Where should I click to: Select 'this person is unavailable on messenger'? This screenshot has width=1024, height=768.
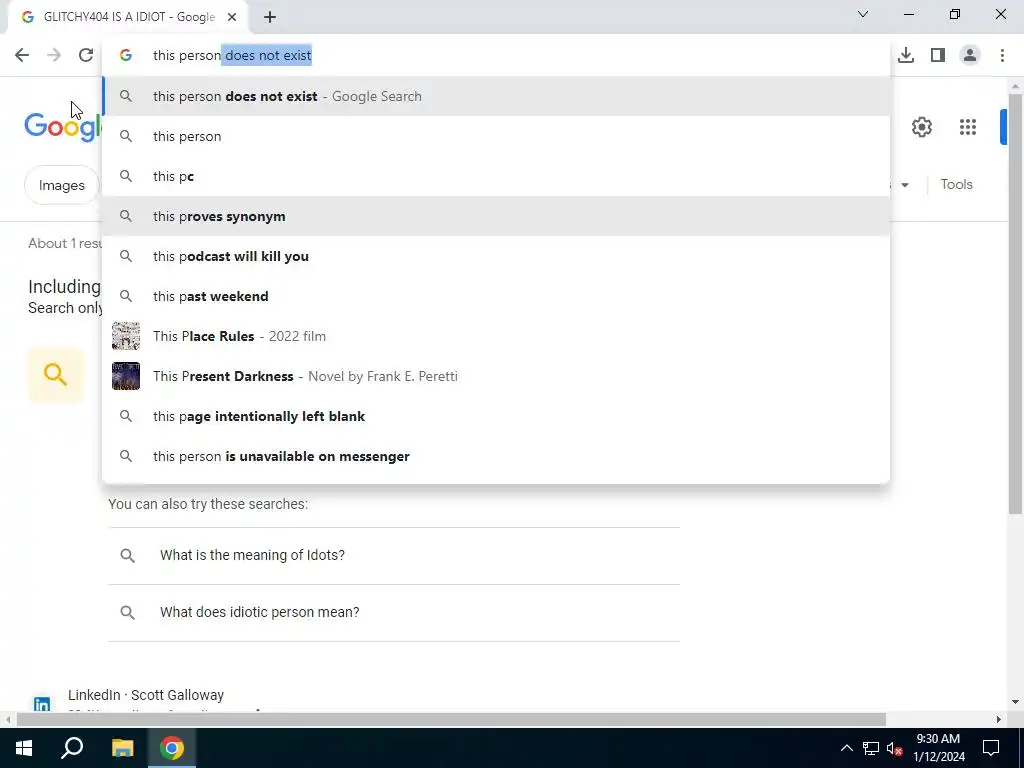point(496,456)
